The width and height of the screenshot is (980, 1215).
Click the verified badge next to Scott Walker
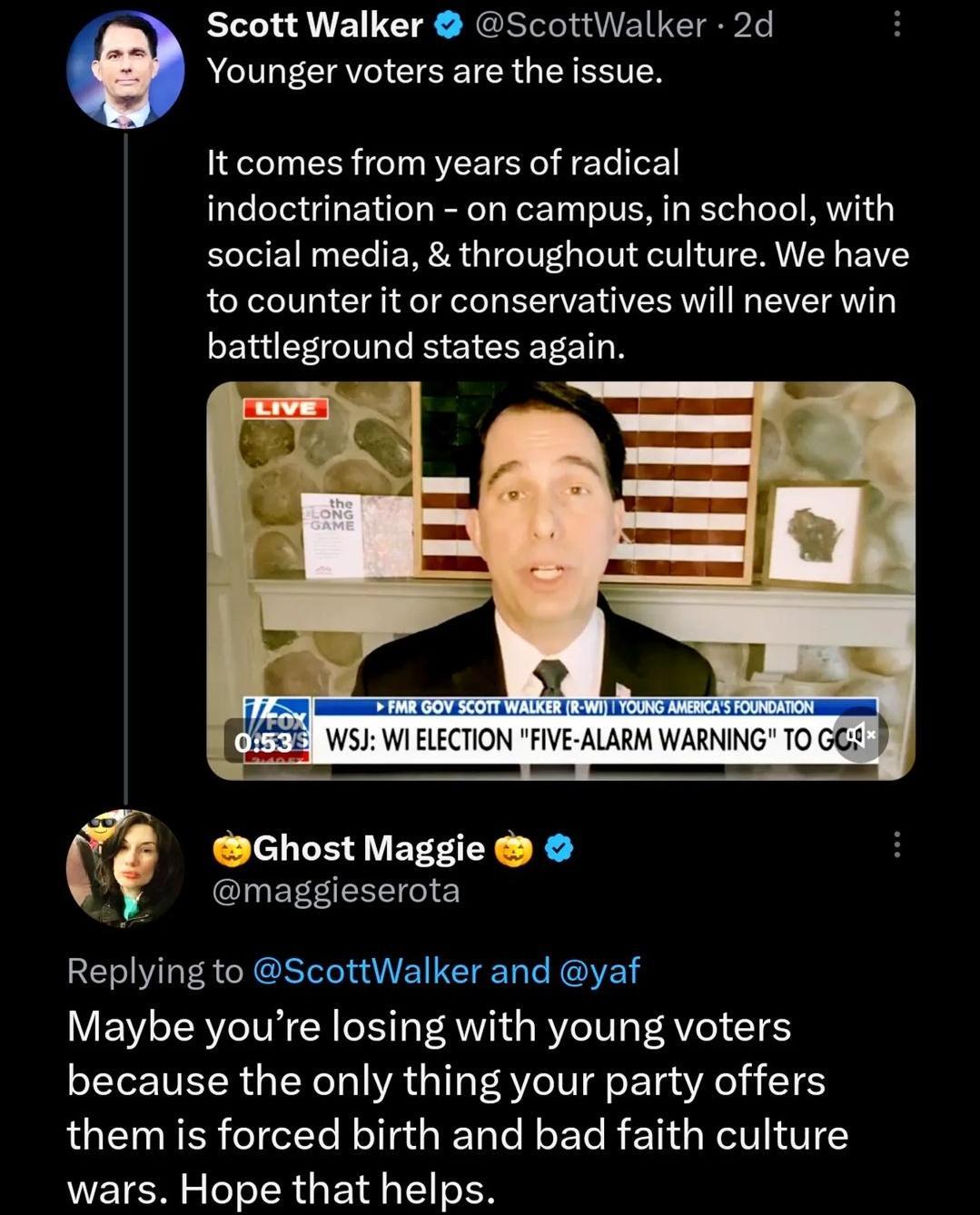pyautogui.click(x=447, y=25)
